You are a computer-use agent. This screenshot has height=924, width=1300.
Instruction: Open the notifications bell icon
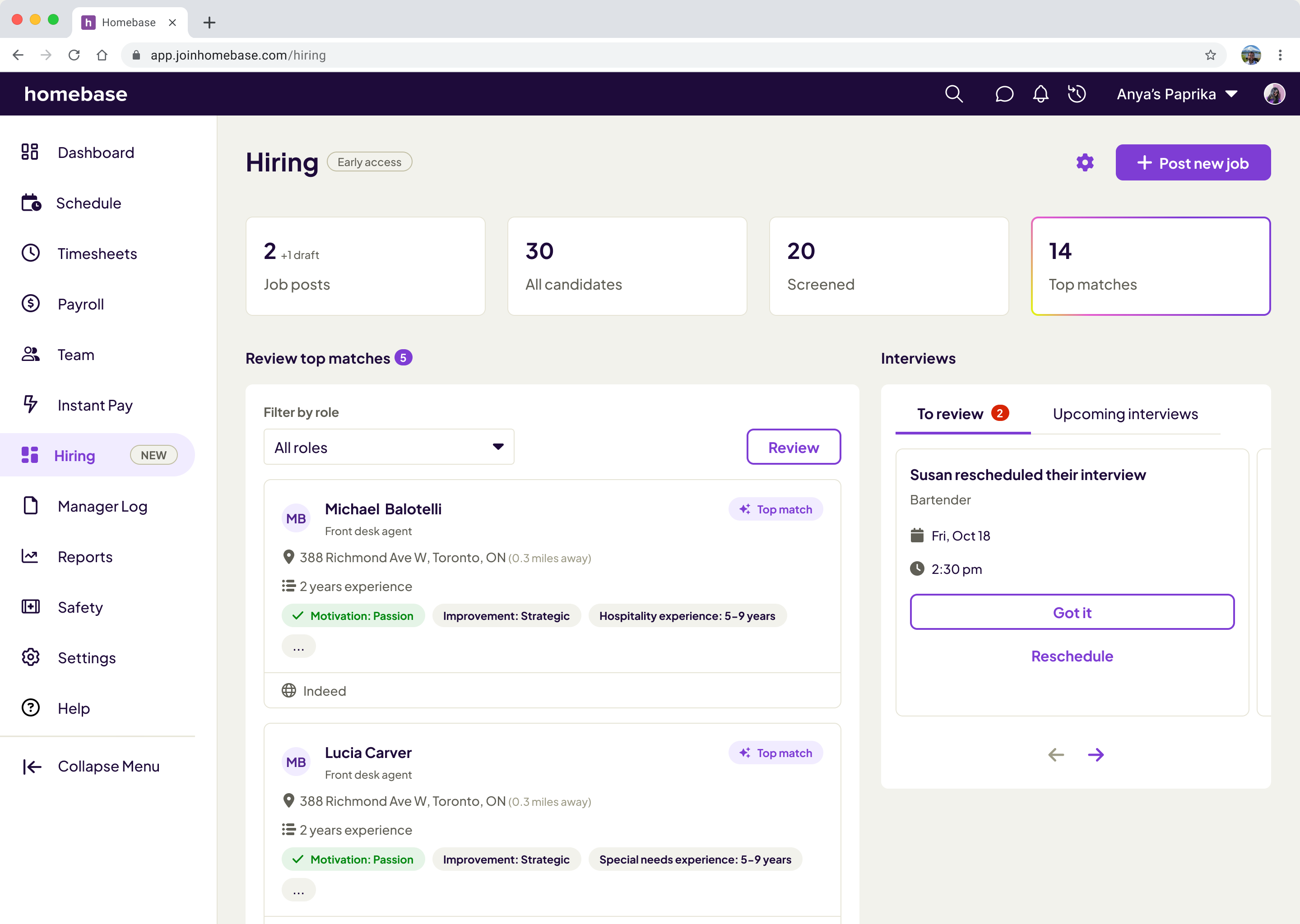pyautogui.click(x=1040, y=94)
